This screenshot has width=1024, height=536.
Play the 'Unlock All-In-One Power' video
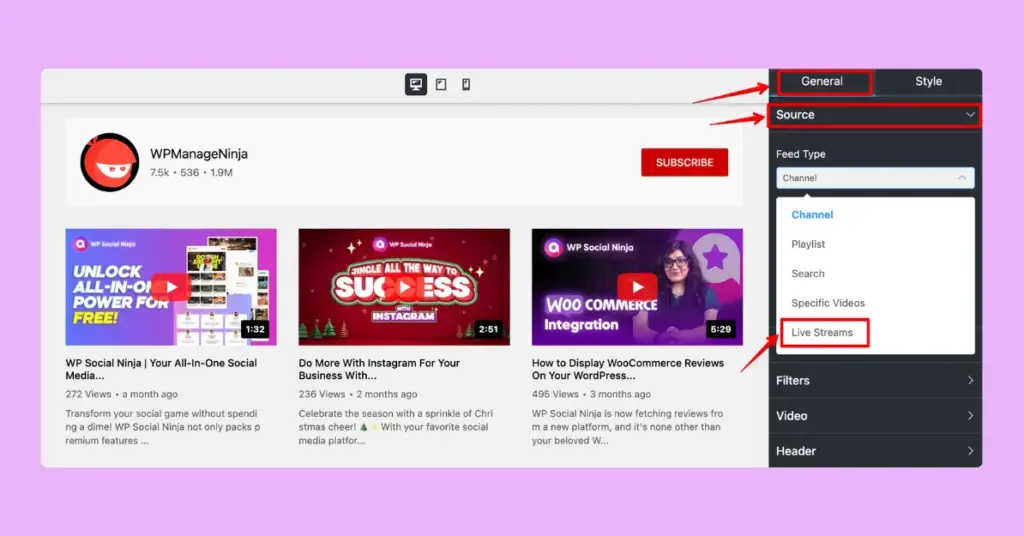(x=171, y=287)
